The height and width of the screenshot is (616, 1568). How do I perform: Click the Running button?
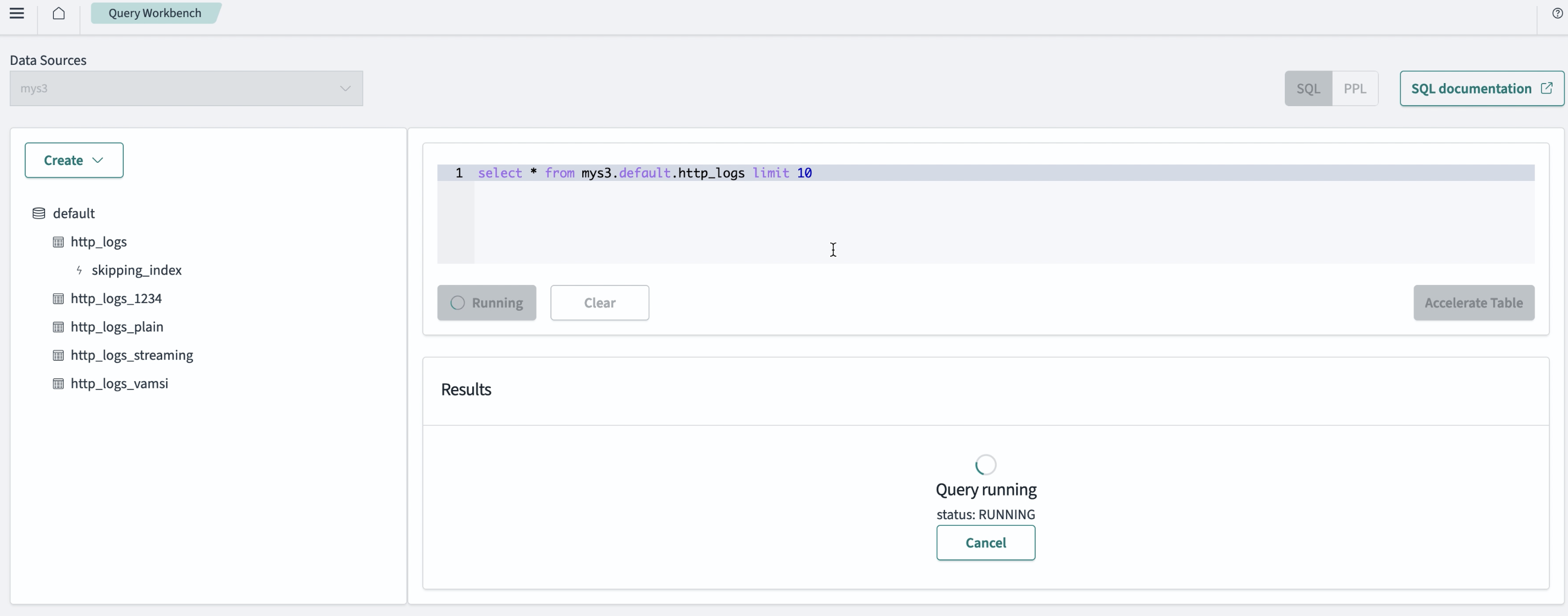(487, 302)
